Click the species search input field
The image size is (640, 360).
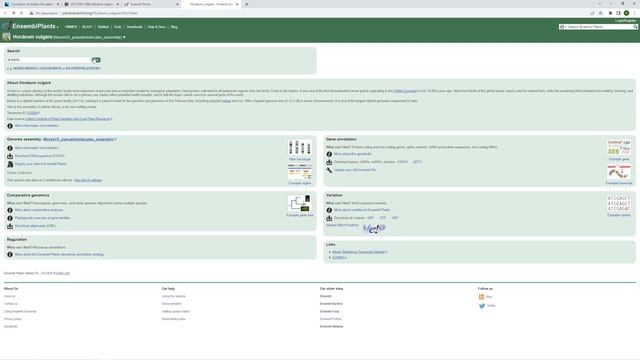coord(48,60)
